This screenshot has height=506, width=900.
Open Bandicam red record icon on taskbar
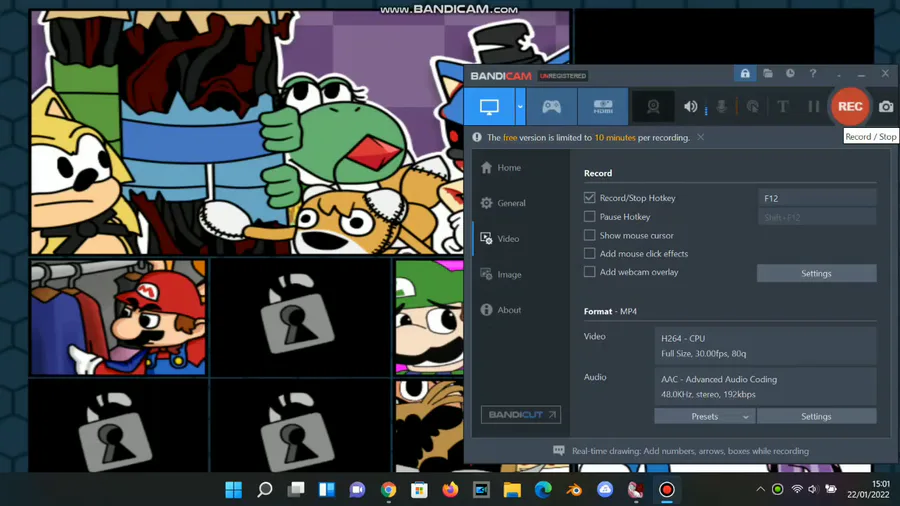pyautogui.click(x=666, y=489)
